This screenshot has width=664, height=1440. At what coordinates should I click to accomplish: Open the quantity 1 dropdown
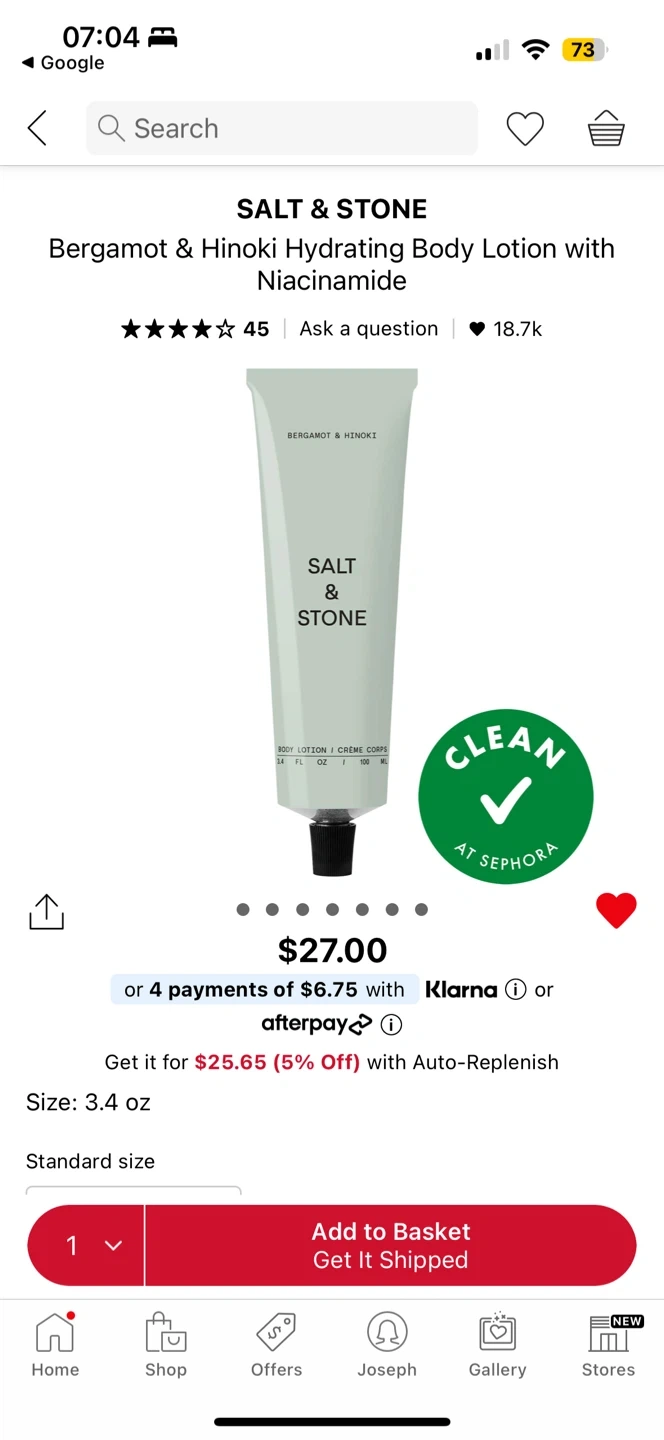click(86, 1245)
